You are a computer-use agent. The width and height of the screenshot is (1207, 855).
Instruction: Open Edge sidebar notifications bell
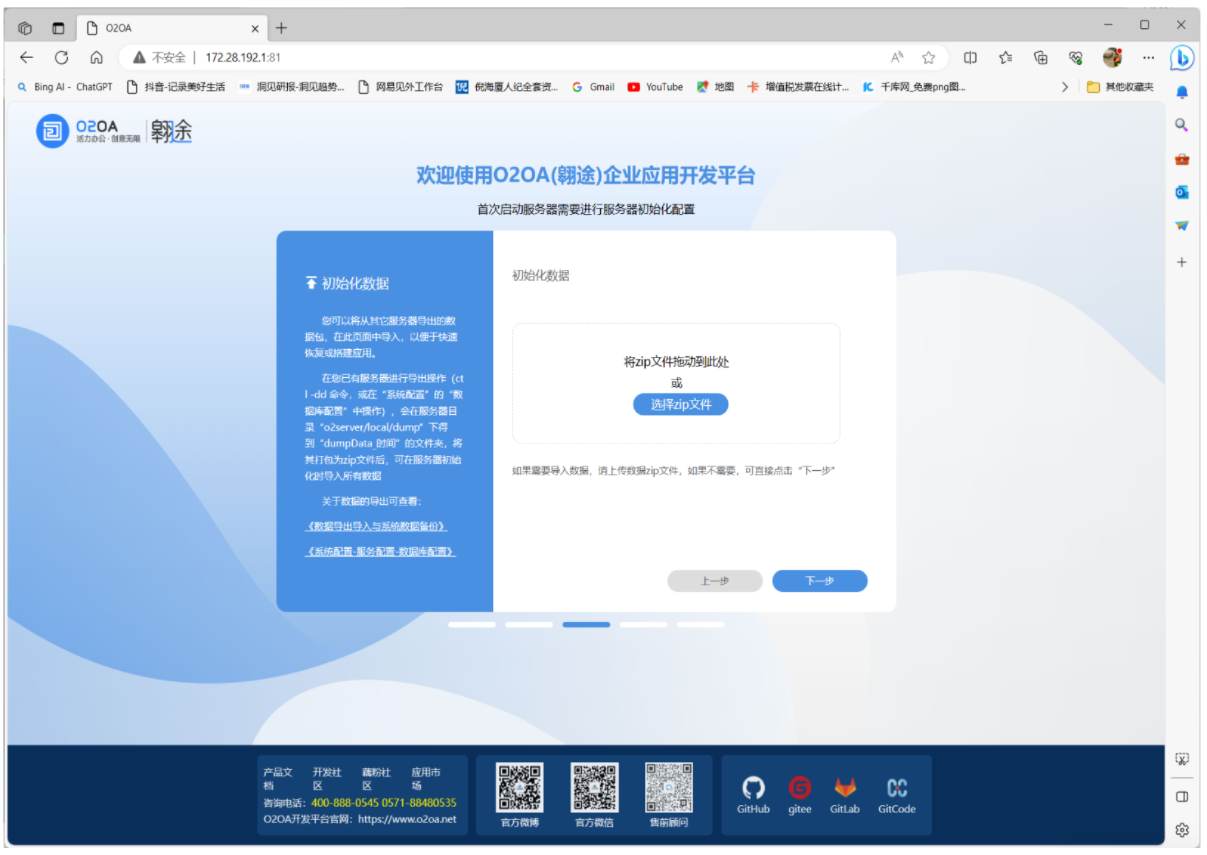click(1182, 93)
